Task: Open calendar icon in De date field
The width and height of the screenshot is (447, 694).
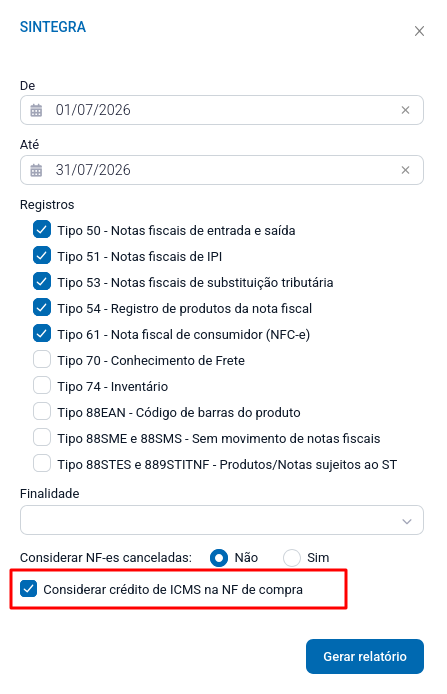Action: pos(36,110)
